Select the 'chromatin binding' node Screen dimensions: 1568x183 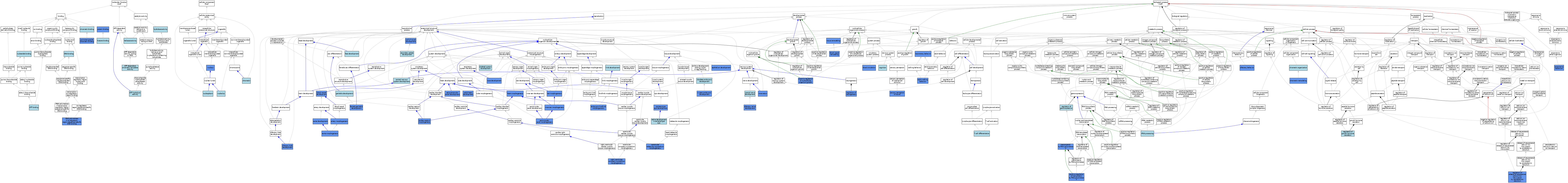click(87, 29)
